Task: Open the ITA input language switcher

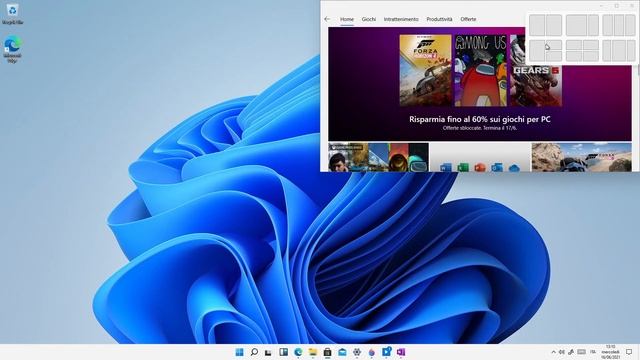Action: pos(593,352)
